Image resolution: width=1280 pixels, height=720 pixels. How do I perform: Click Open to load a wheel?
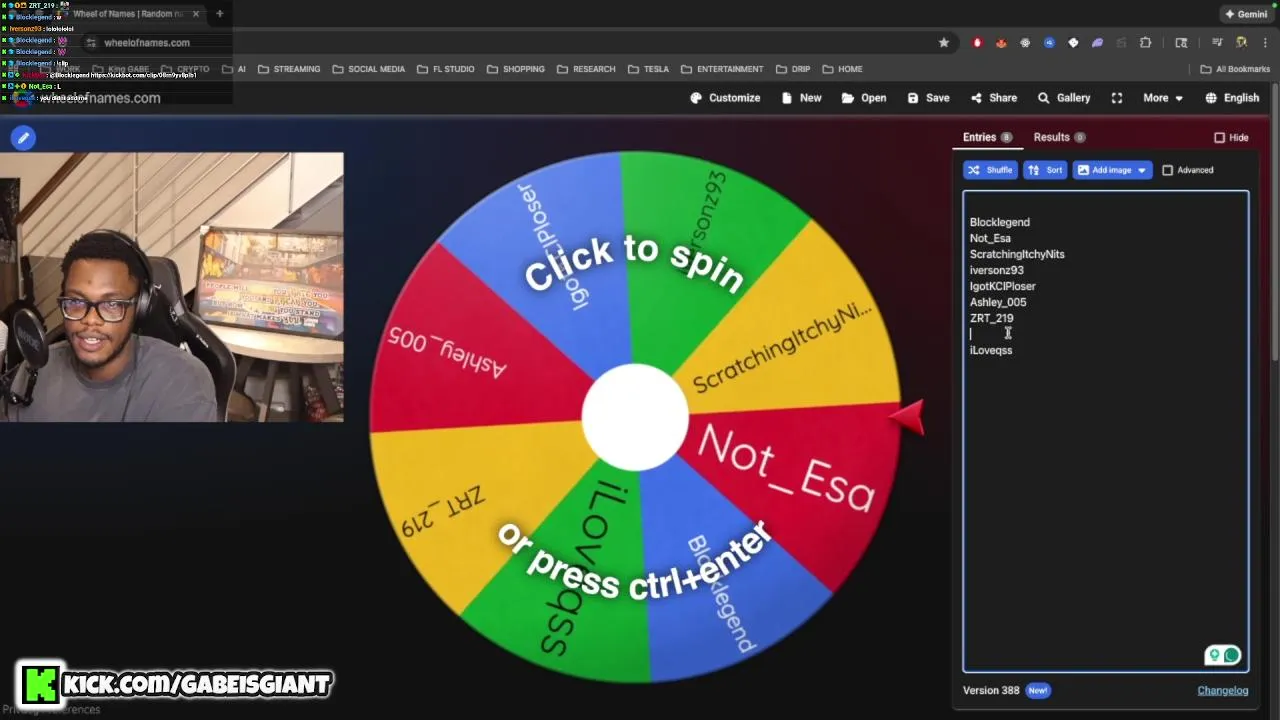864,98
